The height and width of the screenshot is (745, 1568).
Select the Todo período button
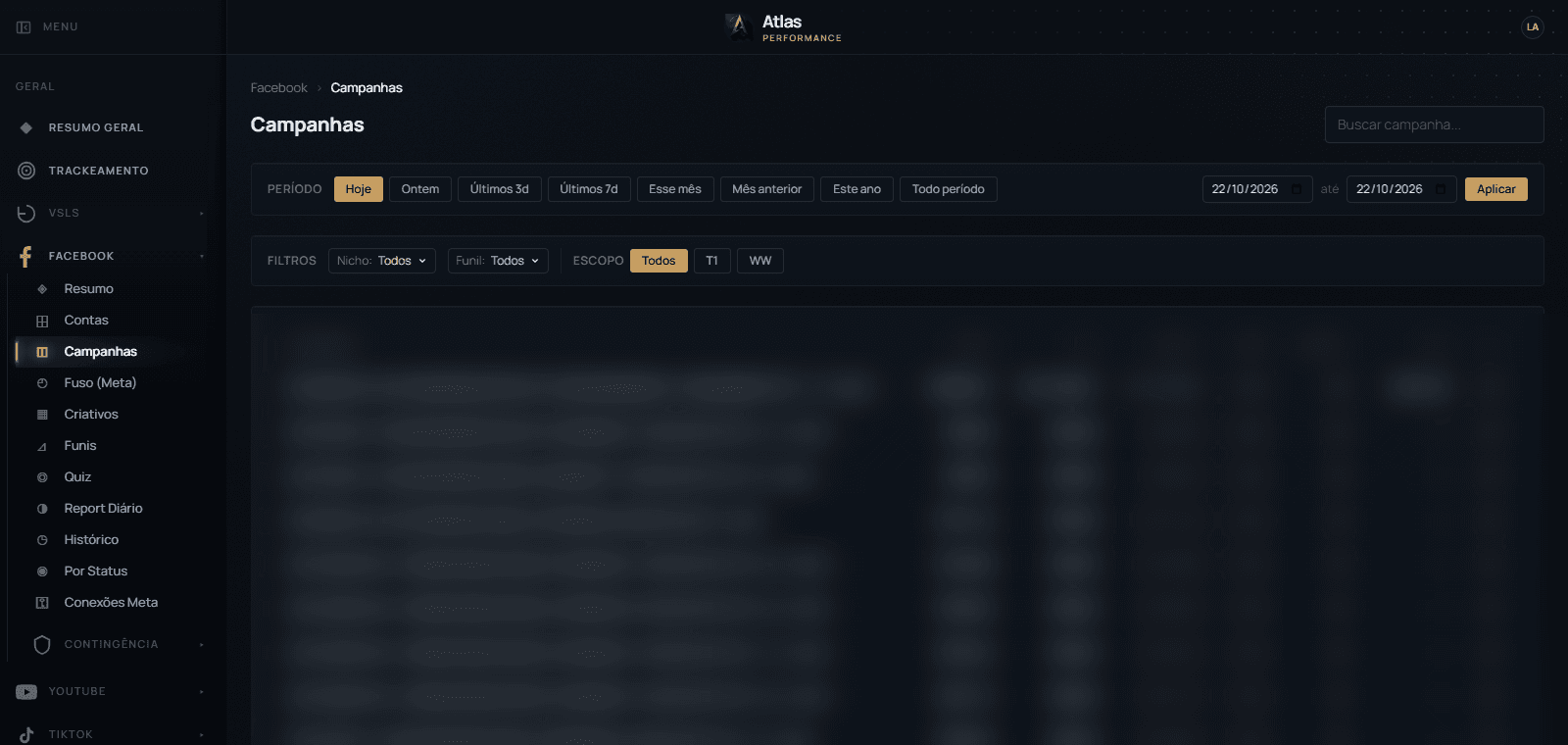pyautogui.click(x=949, y=189)
